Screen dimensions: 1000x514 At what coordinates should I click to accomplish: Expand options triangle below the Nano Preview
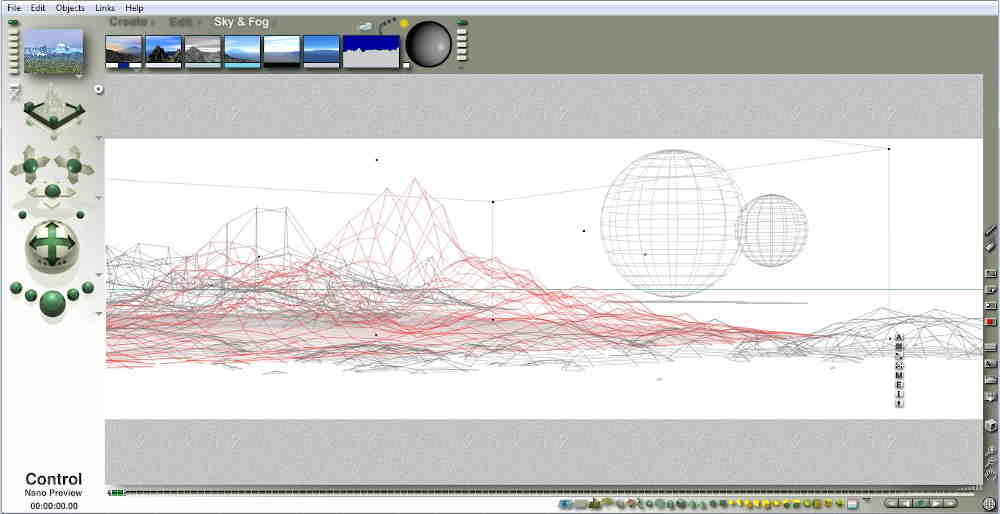pos(78,76)
